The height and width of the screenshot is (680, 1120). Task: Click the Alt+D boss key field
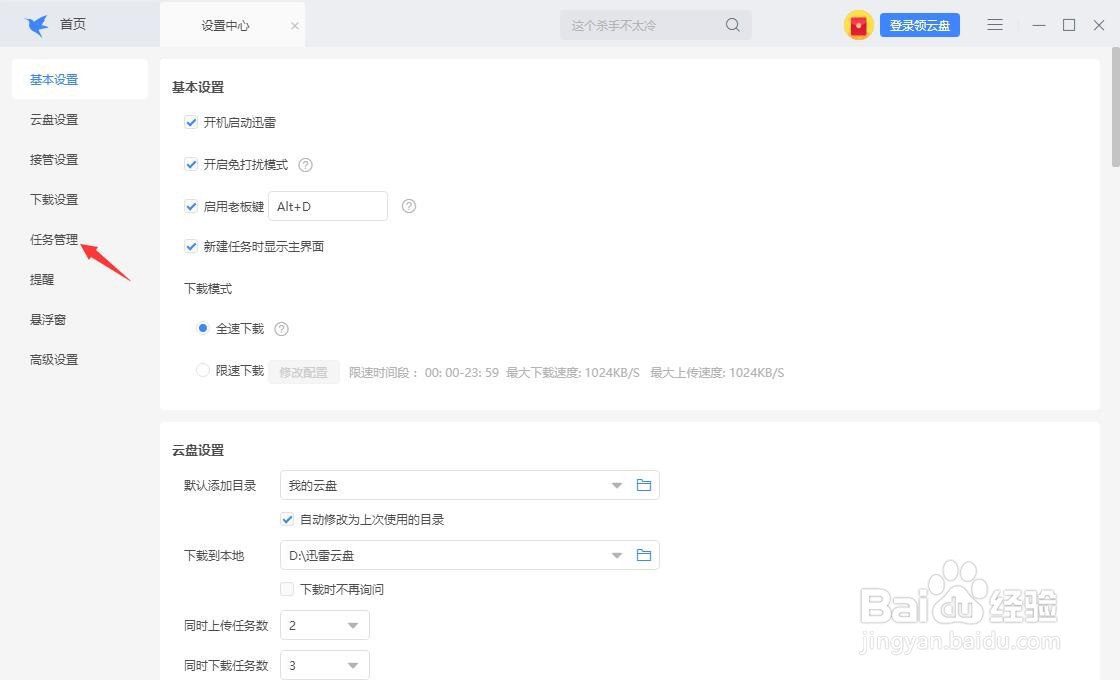coord(328,206)
